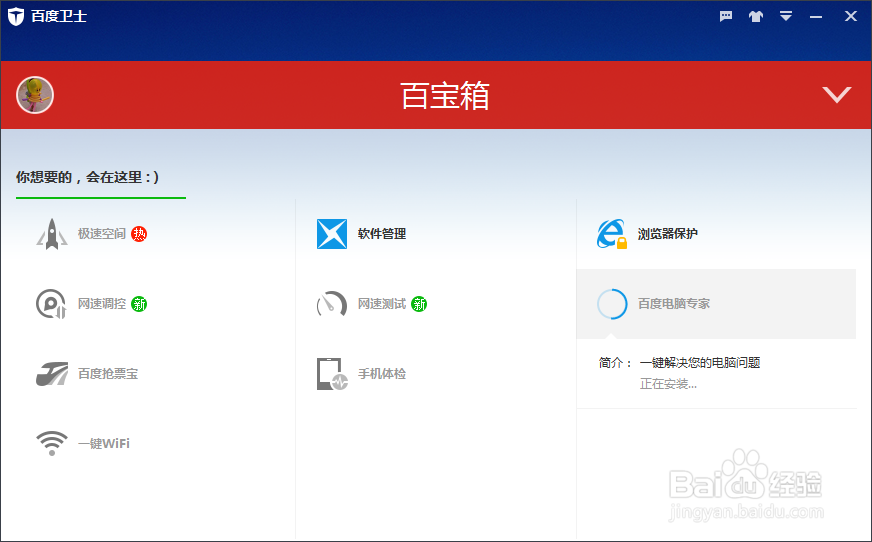Open the 网速测试 label
The width and height of the screenshot is (872, 542).
coord(382,304)
